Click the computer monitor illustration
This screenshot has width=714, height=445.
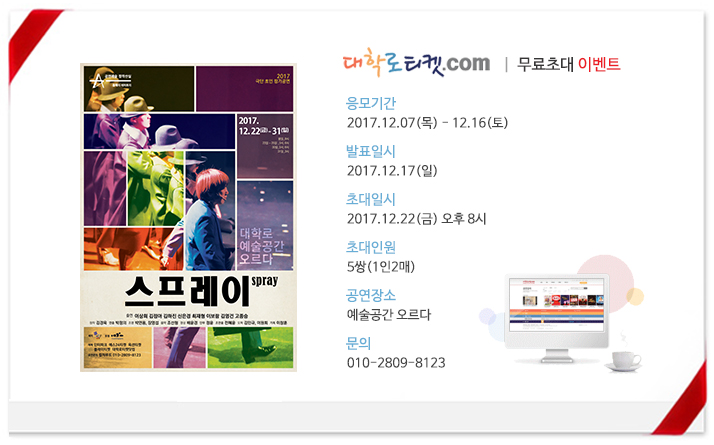pyautogui.click(x=556, y=317)
